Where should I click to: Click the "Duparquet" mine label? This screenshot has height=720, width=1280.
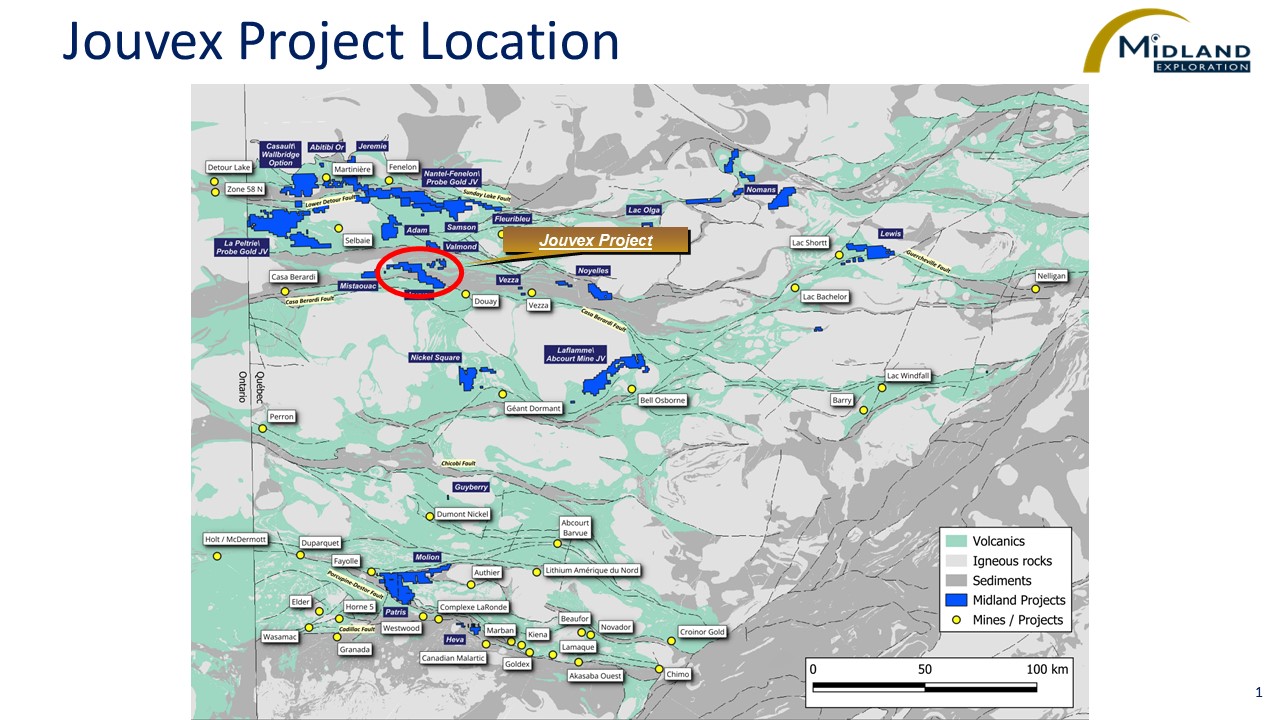(x=321, y=543)
